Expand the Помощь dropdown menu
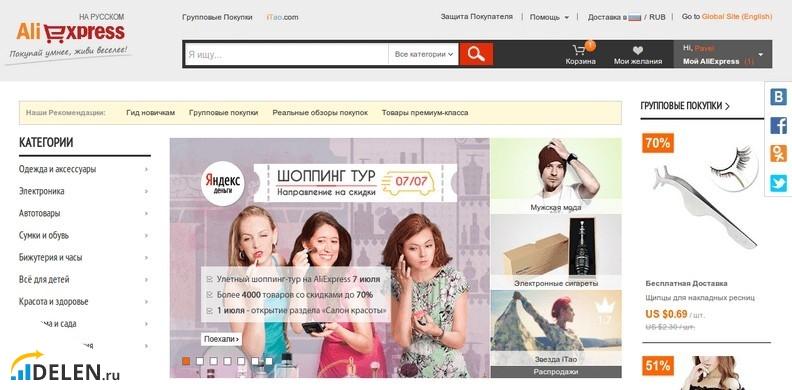 pos(549,17)
